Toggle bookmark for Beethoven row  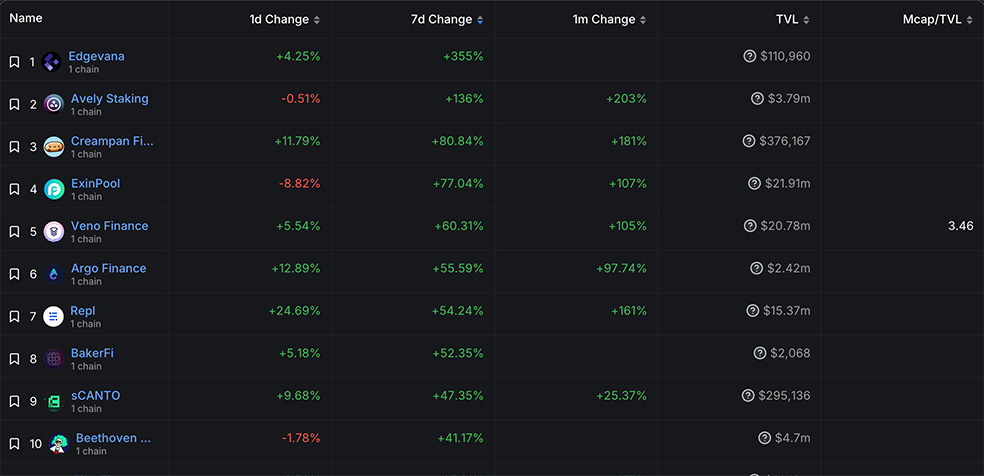(15, 443)
